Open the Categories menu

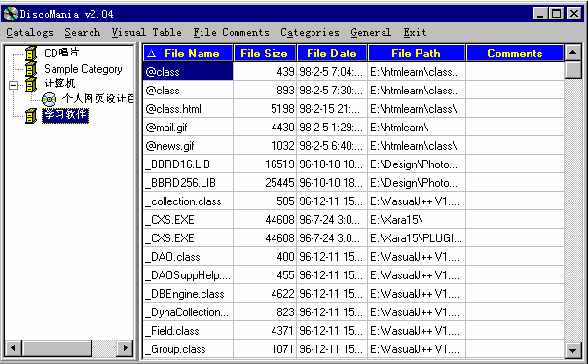[310, 33]
